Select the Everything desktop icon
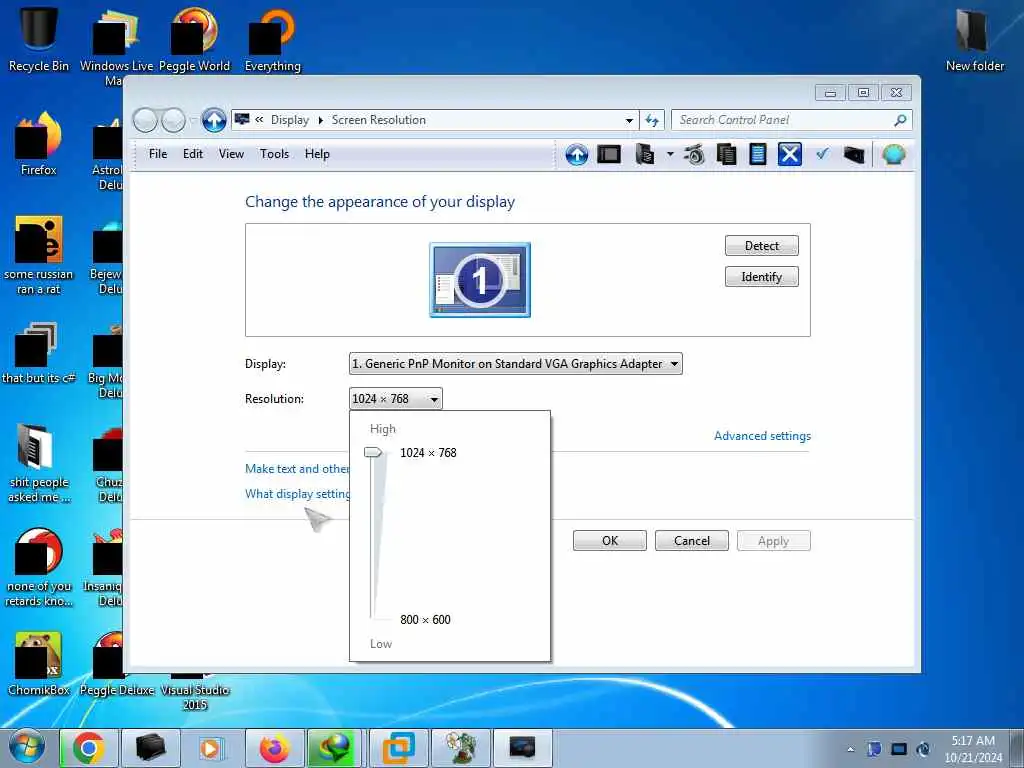The width and height of the screenshot is (1024, 768). [272, 39]
